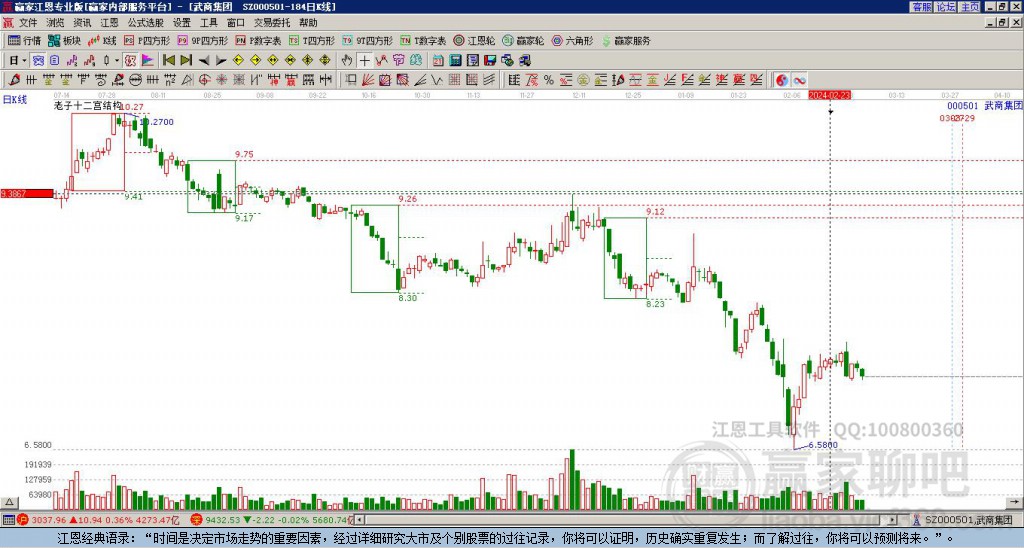Select the percent % retracement tool
Screen dimensions: 1024x548
(x=549, y=80)
